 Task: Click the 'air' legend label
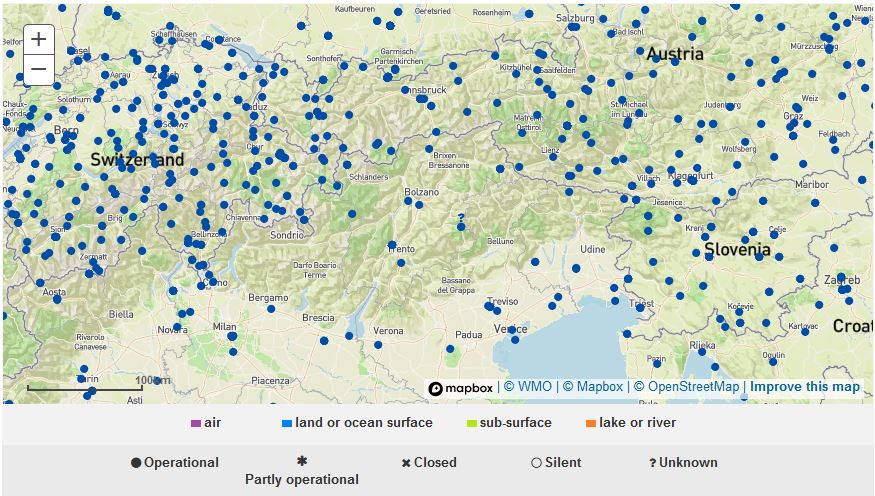212,423
